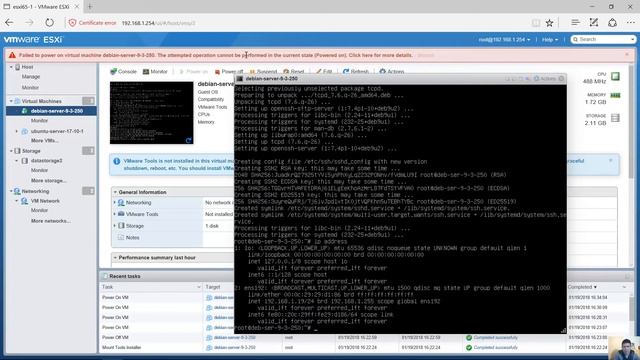640x360 pixels.
Task: Open Actions menu in debian-server console window
Action: [x=545, y=79]
